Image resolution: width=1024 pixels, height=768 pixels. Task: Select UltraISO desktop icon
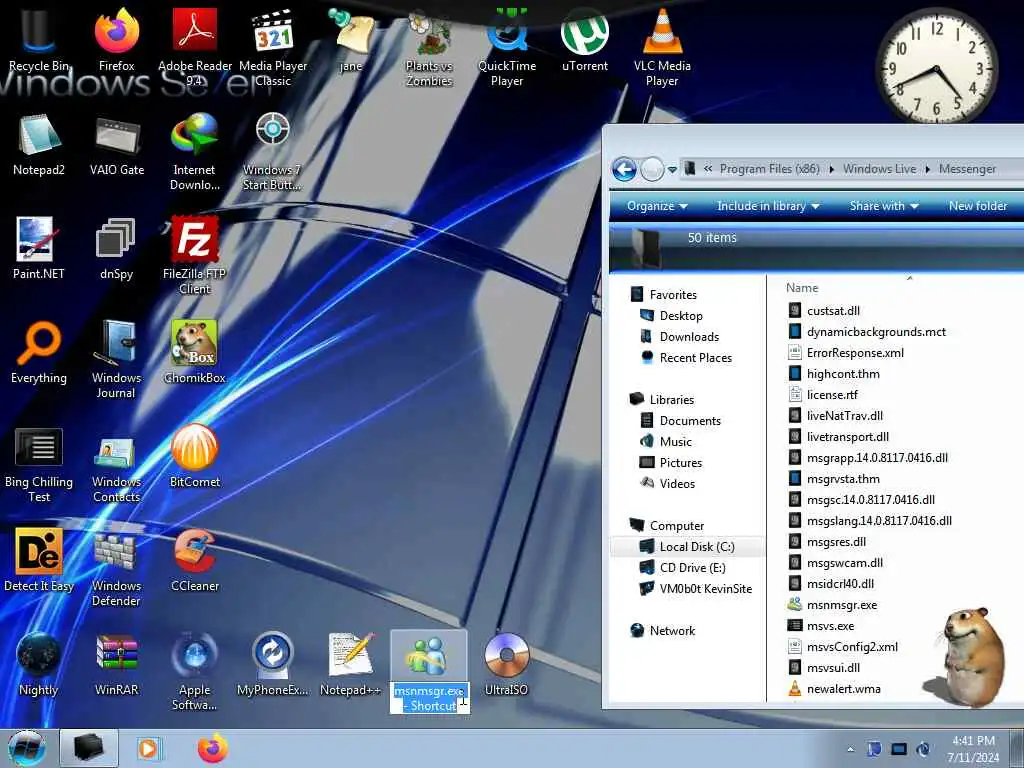point(507,664)
